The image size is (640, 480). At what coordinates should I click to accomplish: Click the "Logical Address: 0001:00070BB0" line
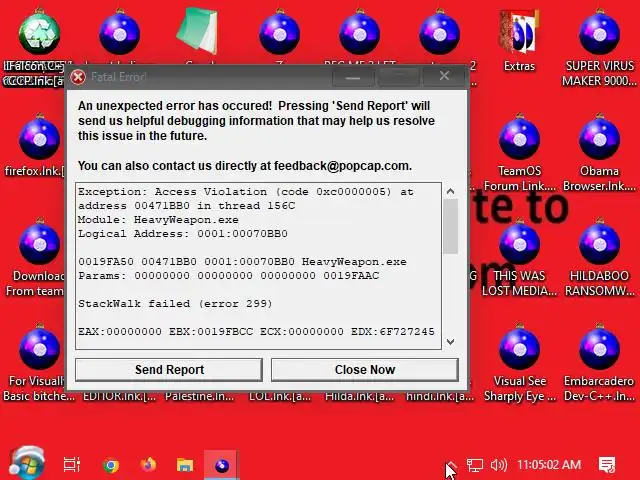point(183,234)
